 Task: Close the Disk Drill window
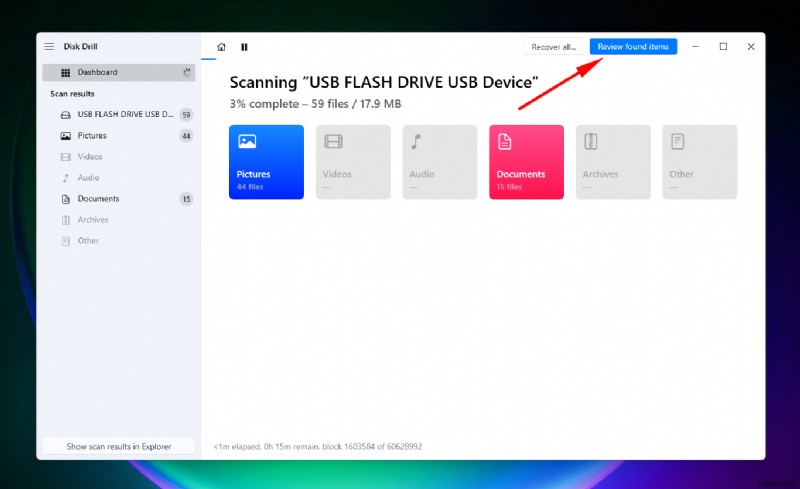[x=751, y=46]
